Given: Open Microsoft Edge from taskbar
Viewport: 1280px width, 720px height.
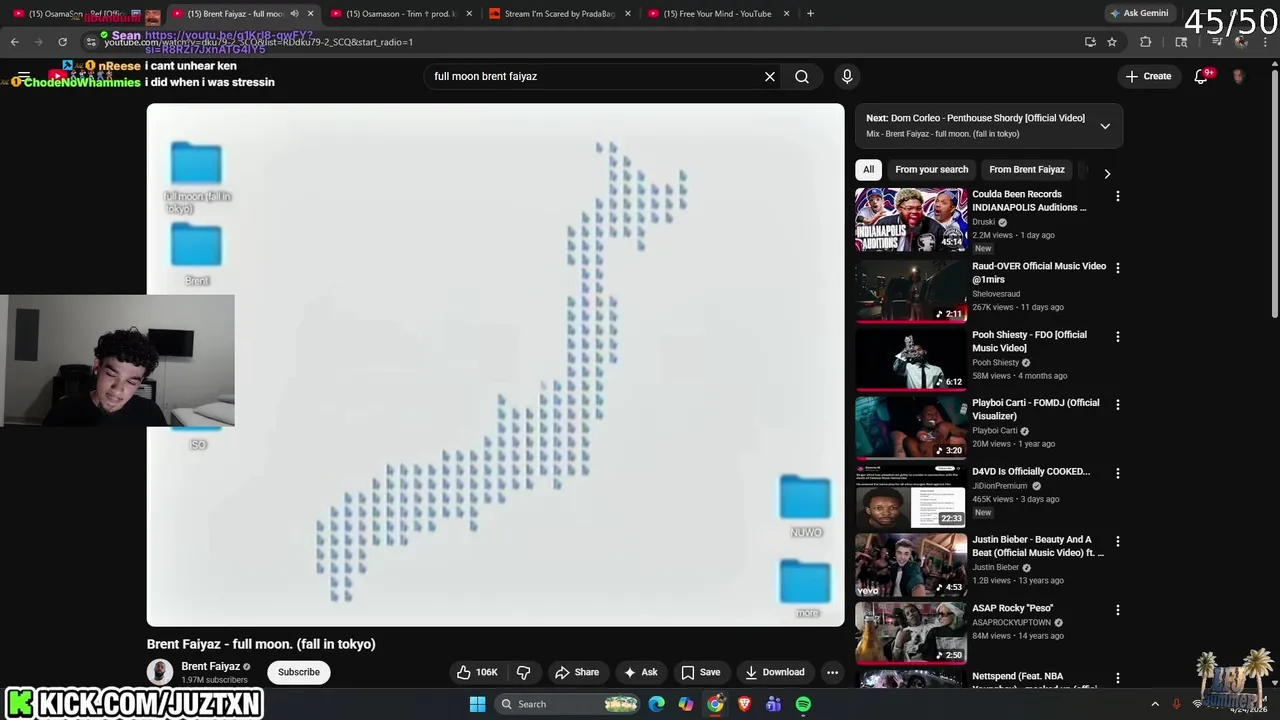Looking at the screenshot, I should [657, 704].
